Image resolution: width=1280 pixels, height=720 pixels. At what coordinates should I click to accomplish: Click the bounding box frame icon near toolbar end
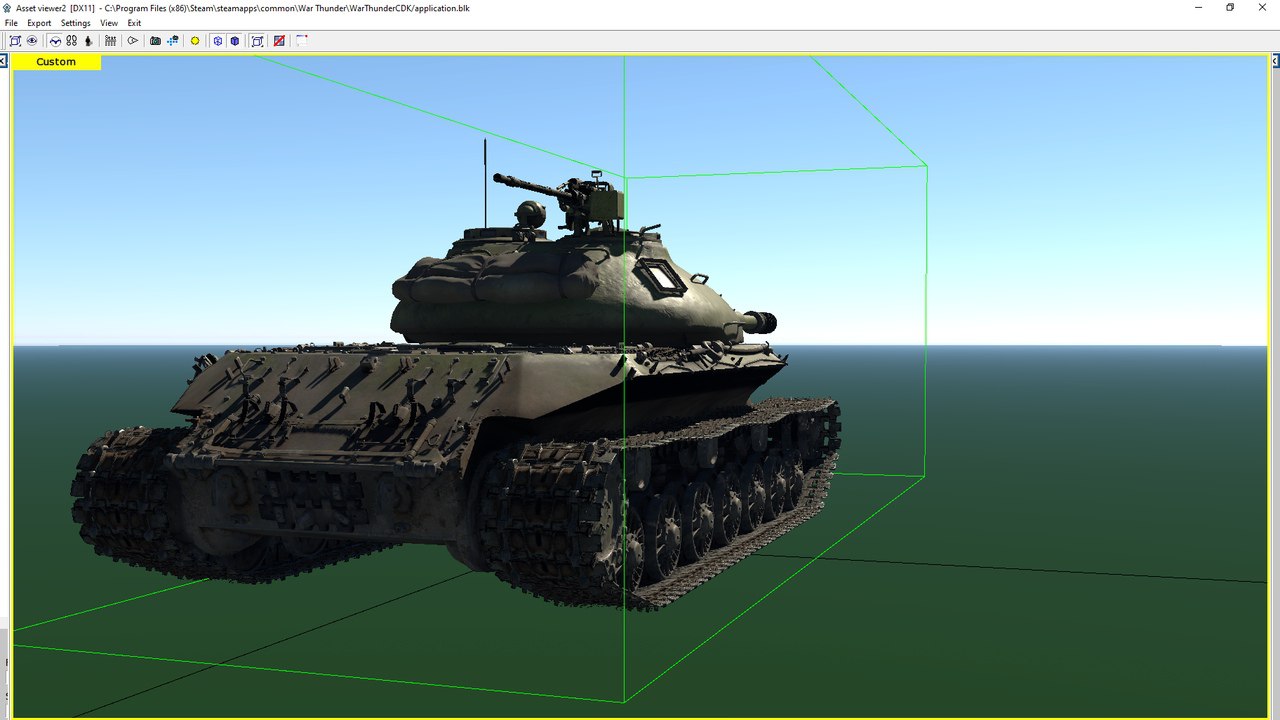pyautogui.click(x=257, y=41)
